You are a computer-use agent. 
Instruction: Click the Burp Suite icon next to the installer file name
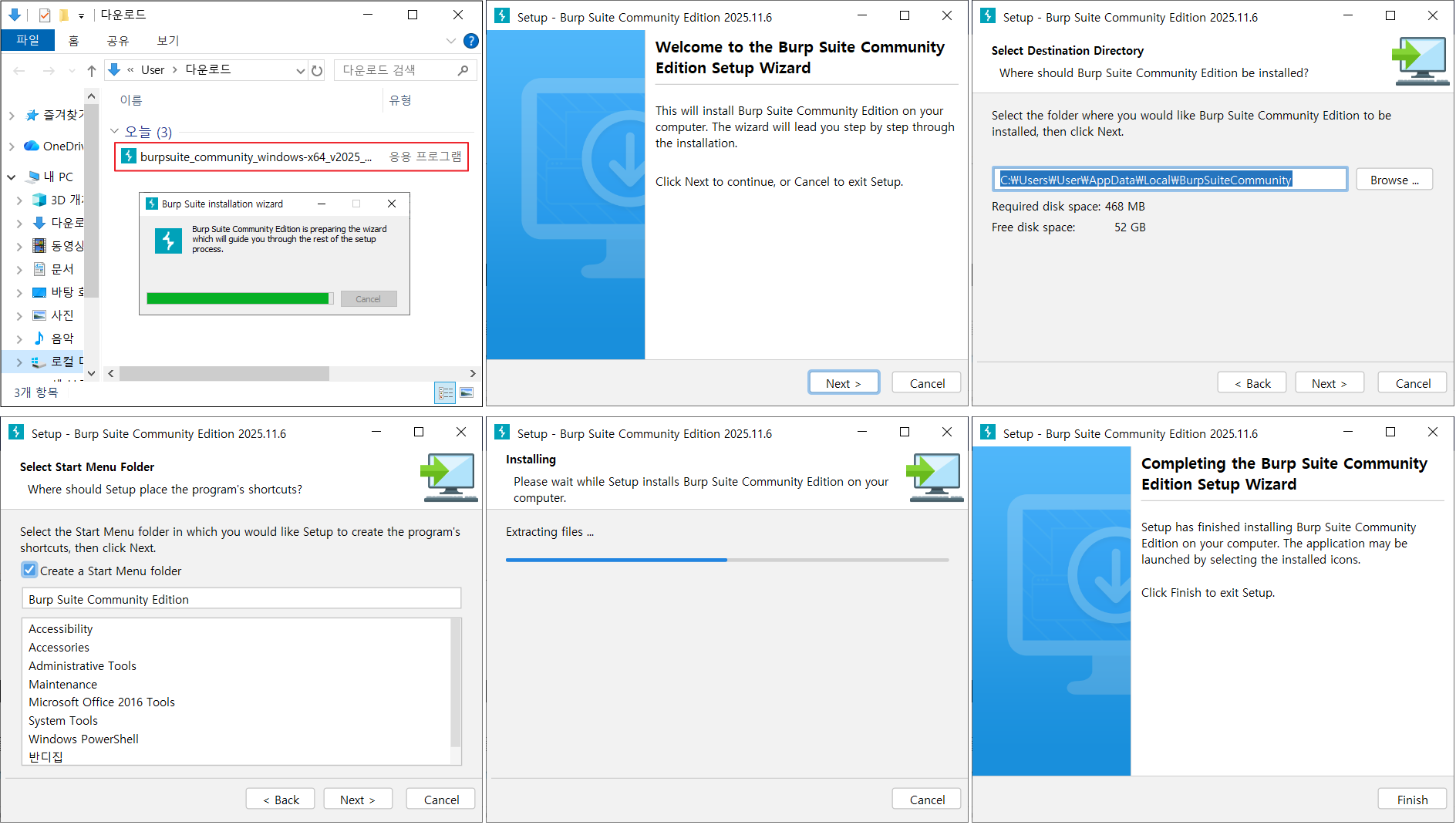129,157
